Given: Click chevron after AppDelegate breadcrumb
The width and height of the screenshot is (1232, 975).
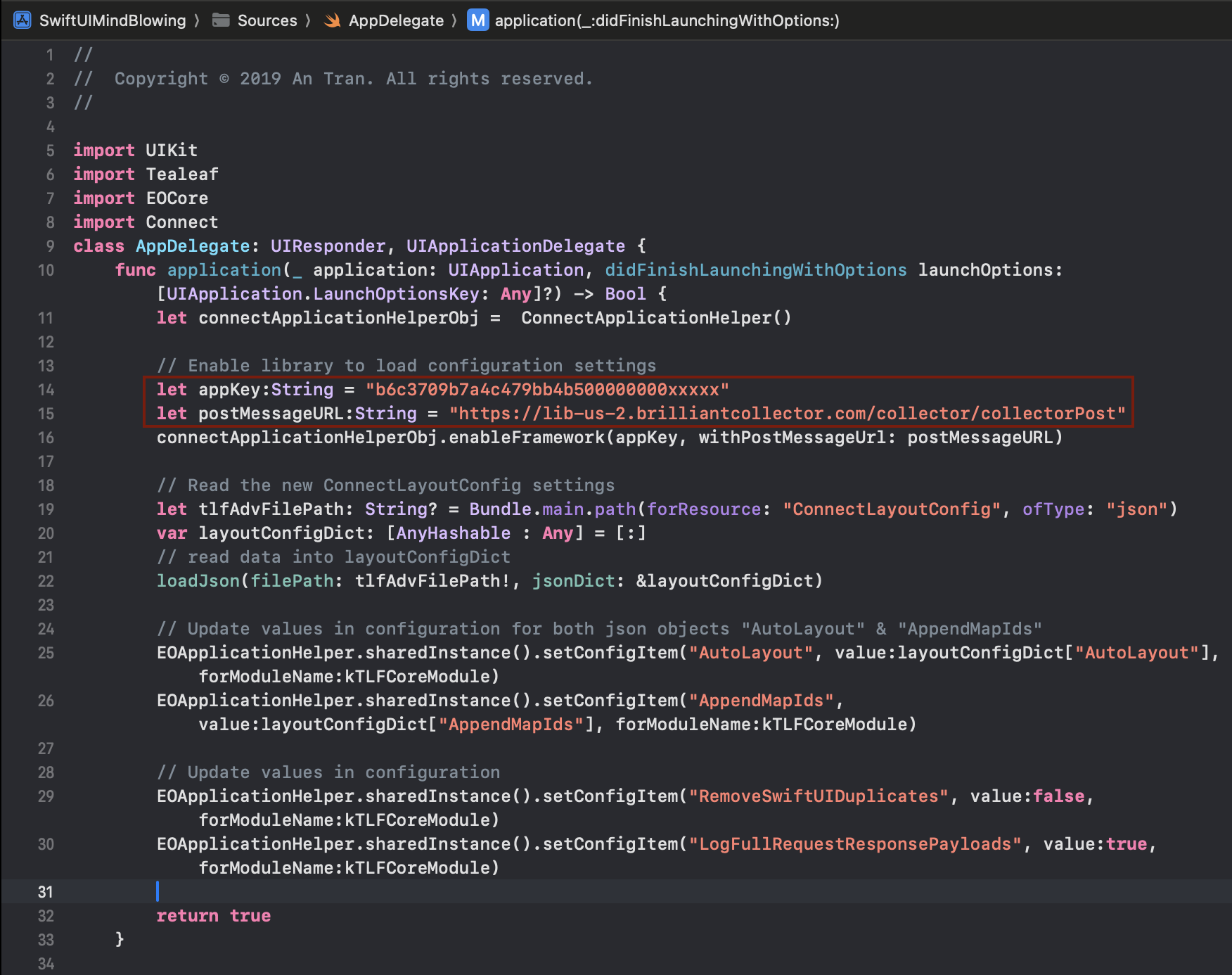Looking at the screenshot, I should (x=454, y=20).
